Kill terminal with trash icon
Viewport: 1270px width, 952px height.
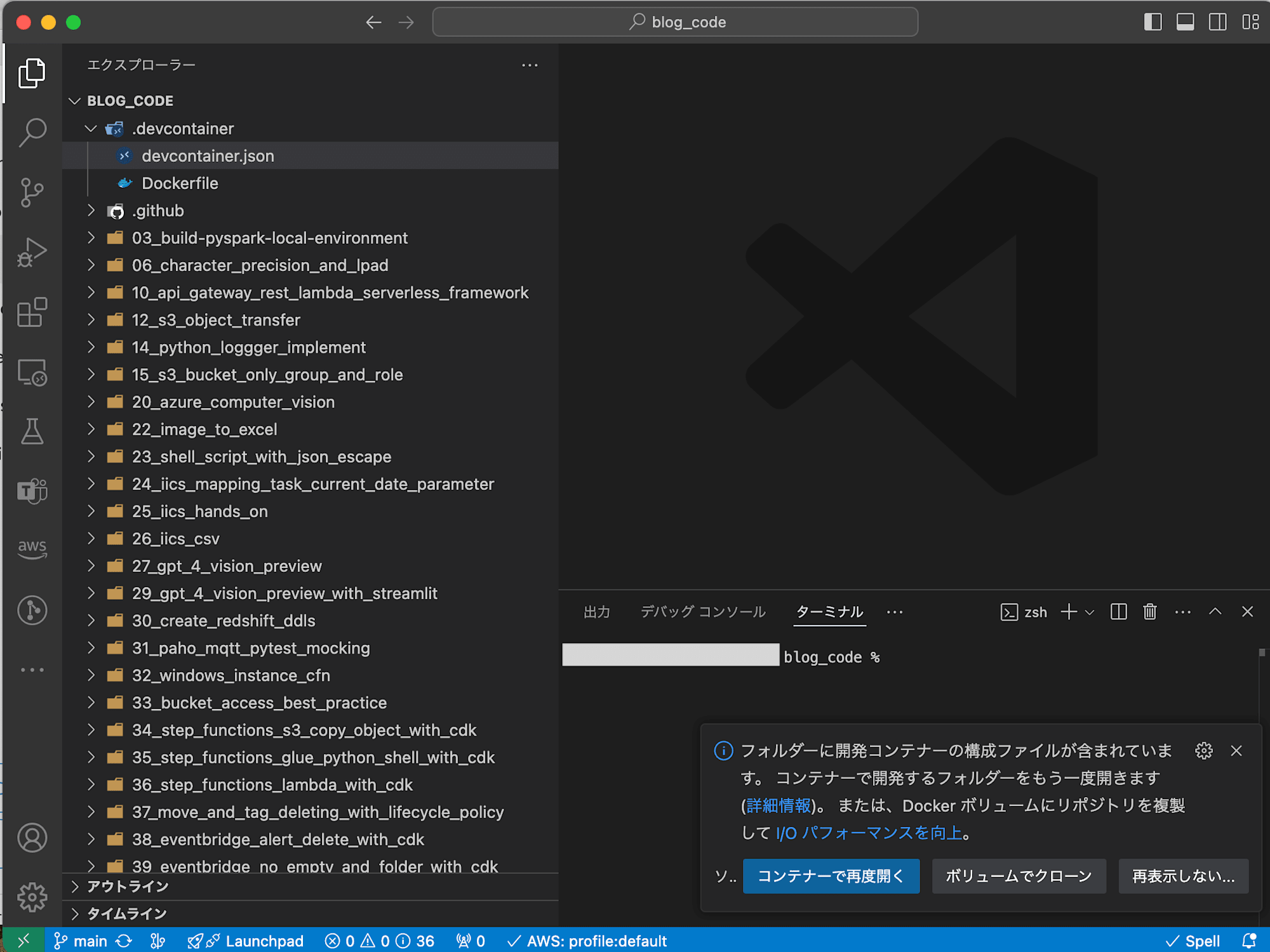(1150, 612)
